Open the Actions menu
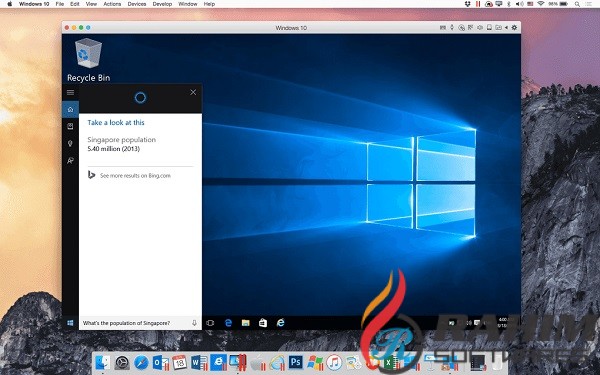 (x=112, y=4)
